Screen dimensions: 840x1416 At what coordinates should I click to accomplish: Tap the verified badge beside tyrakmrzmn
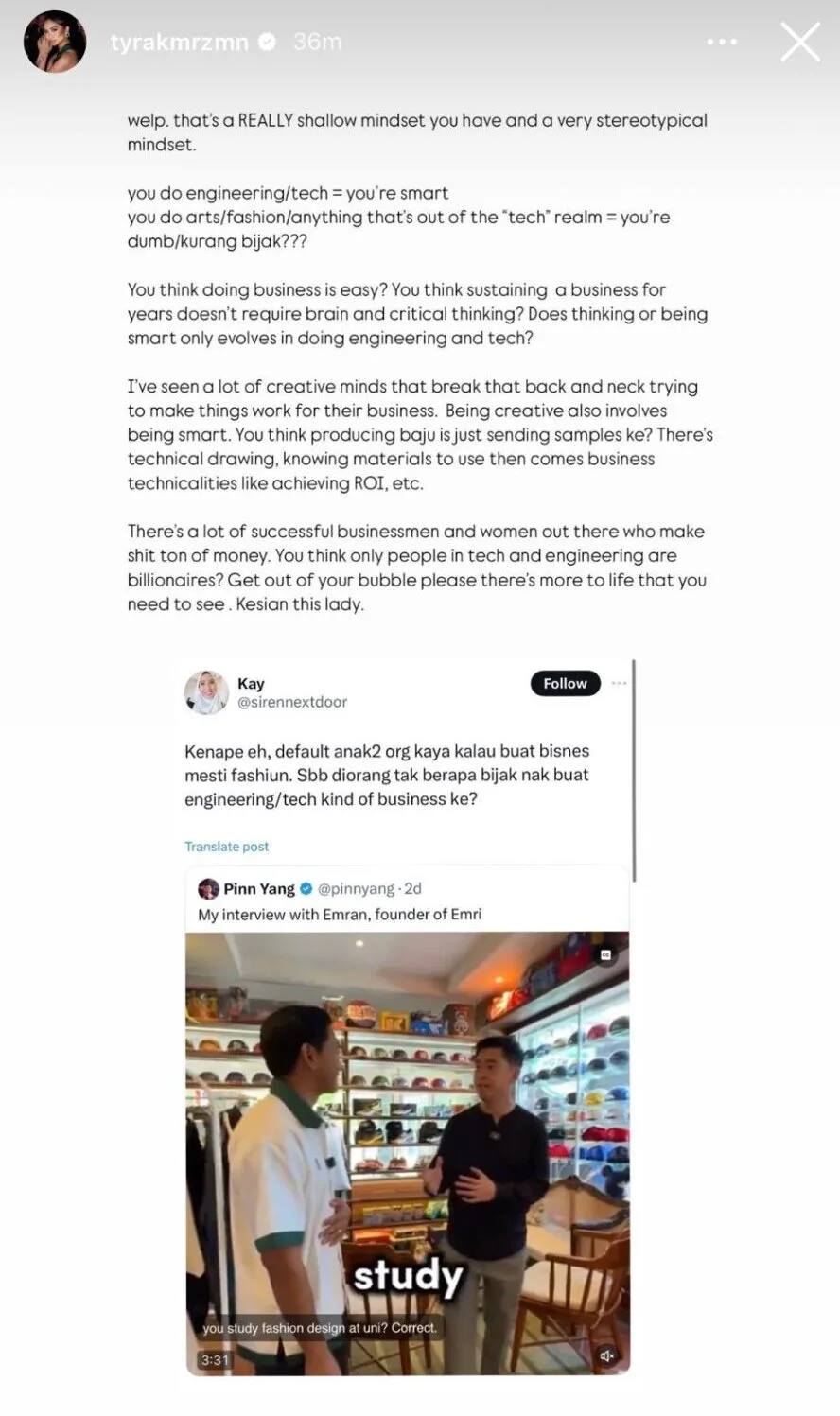pyautogui.click(x=268, y=42)
